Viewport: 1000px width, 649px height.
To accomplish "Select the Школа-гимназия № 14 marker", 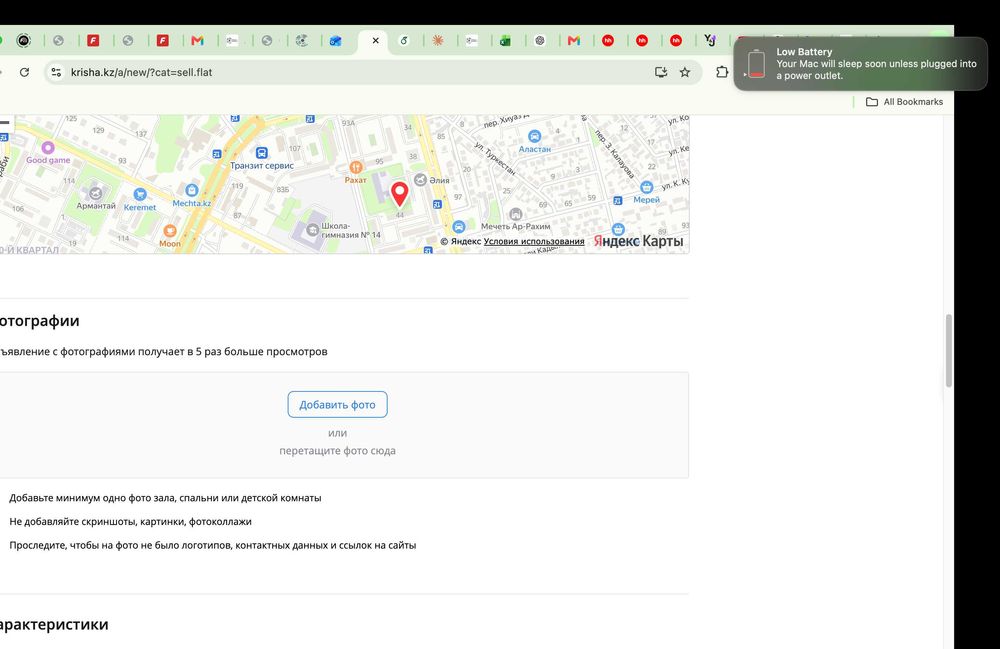I will (x=312, y=230).
